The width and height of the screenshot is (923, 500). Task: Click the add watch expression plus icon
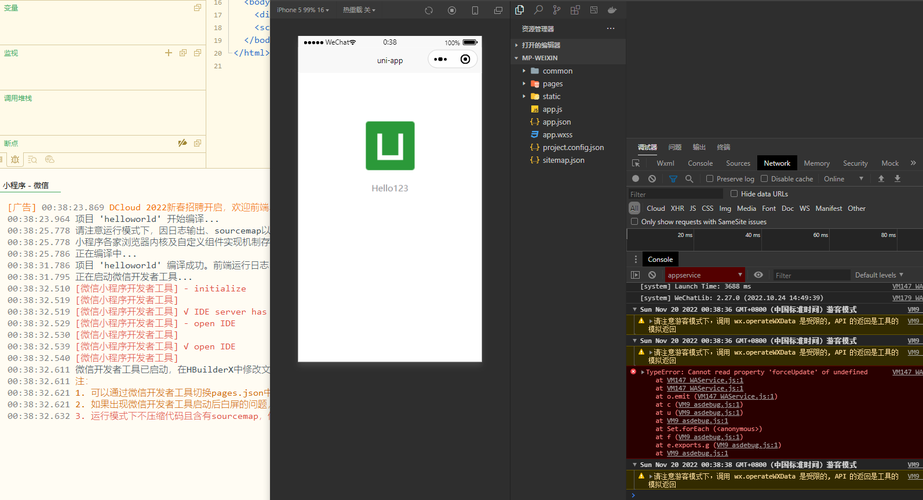click(x=169, y=53)
